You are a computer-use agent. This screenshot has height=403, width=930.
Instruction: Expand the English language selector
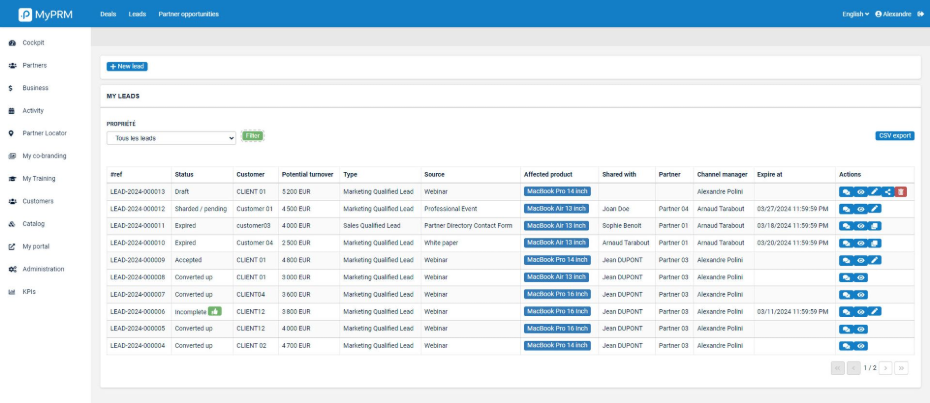click(856, 14)
